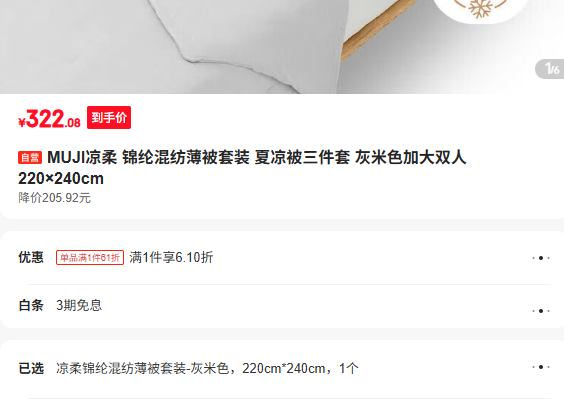Image resolution: width=564 pixels, height=412 pixels.
Task: Expand the 优惠 row three-dot menu
Action: [x=541, y=258]
